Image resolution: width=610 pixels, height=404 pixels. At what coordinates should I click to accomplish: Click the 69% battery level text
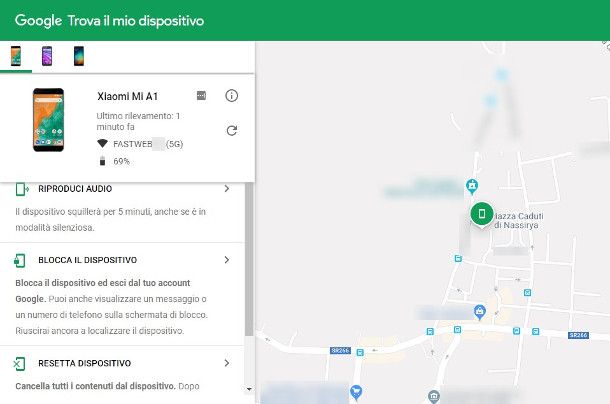click(x=121, y=161)
